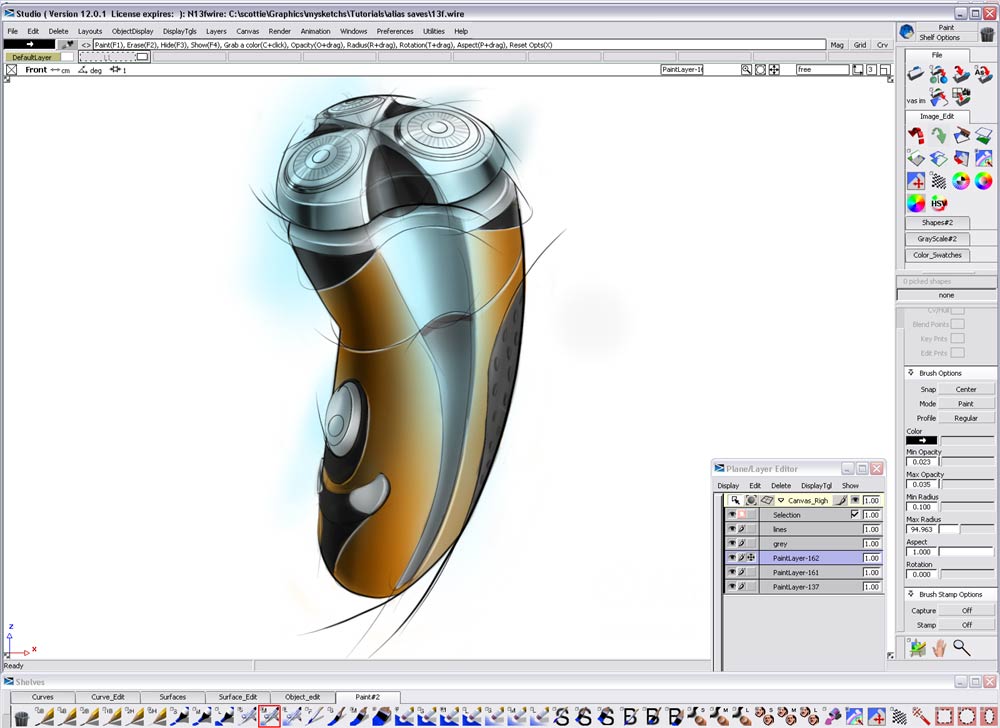This screenshot has height=728, width=1000.
Task: Select the HSV color adjustment icon
Action: (x=938, y=203)
